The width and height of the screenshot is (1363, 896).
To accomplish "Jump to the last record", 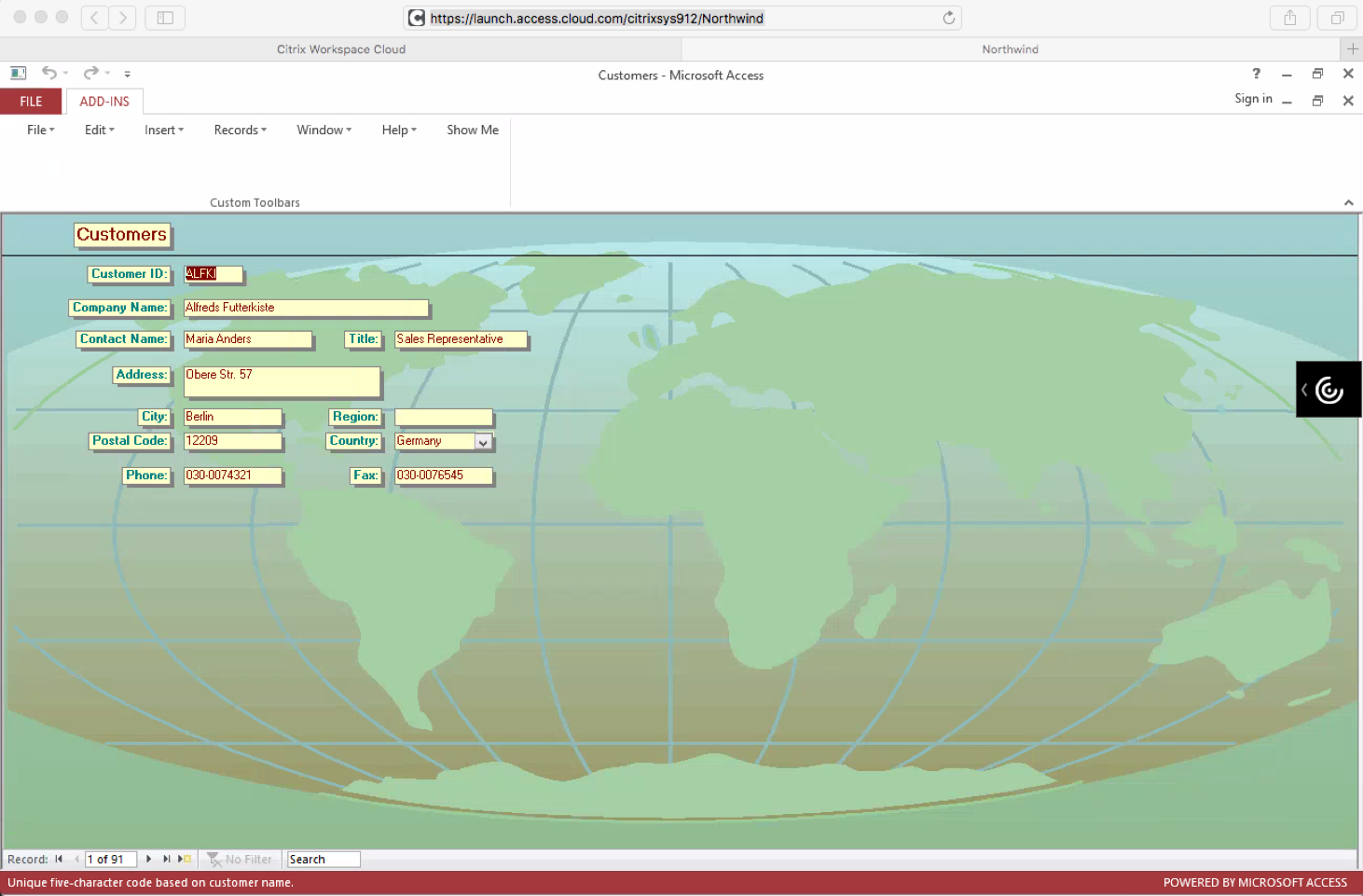I will click(166, 859).
